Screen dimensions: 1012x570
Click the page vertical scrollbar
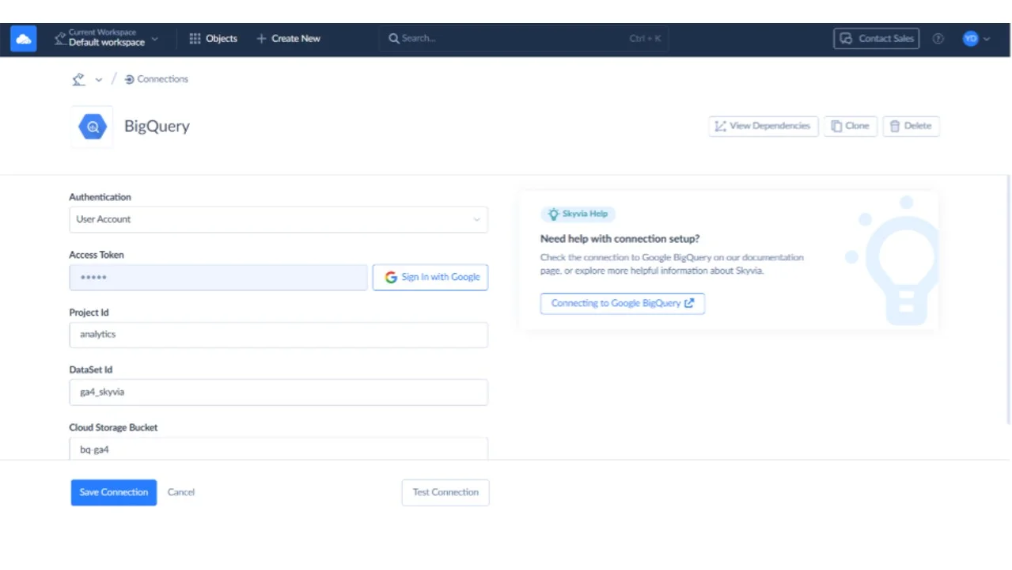(x=1008, y=300)
